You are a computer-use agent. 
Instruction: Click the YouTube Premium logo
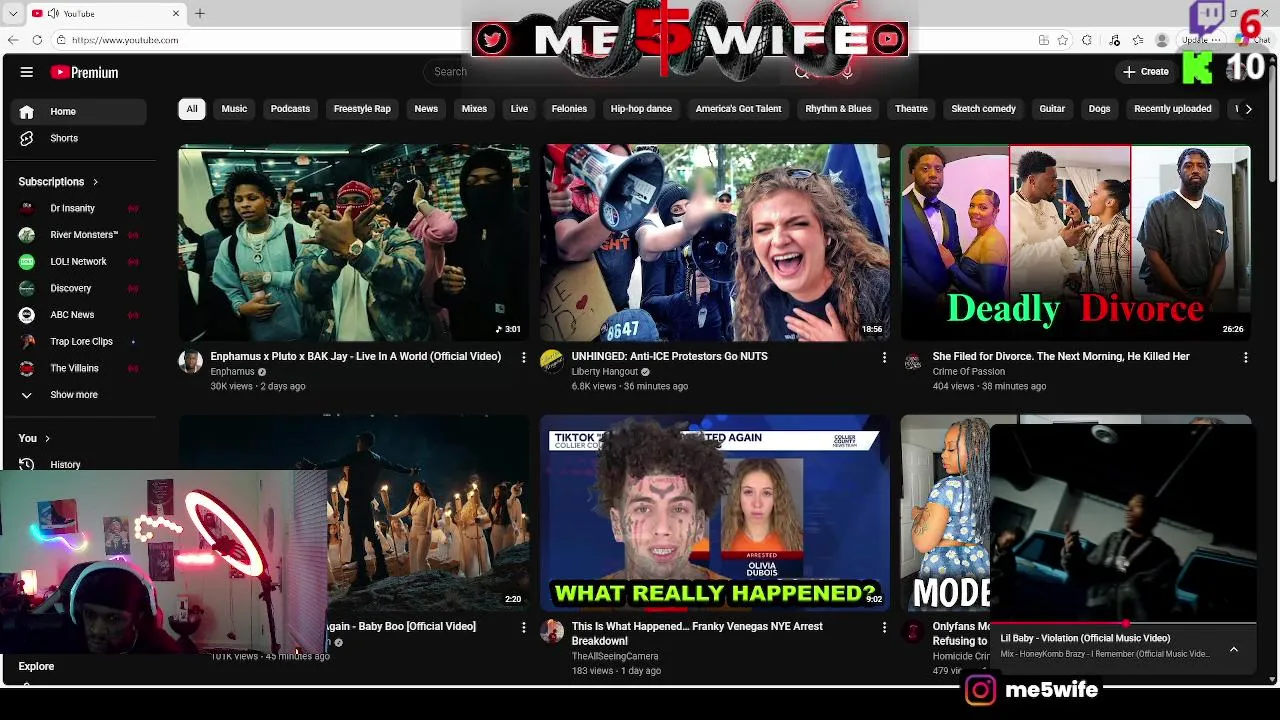tap(85, 72)
